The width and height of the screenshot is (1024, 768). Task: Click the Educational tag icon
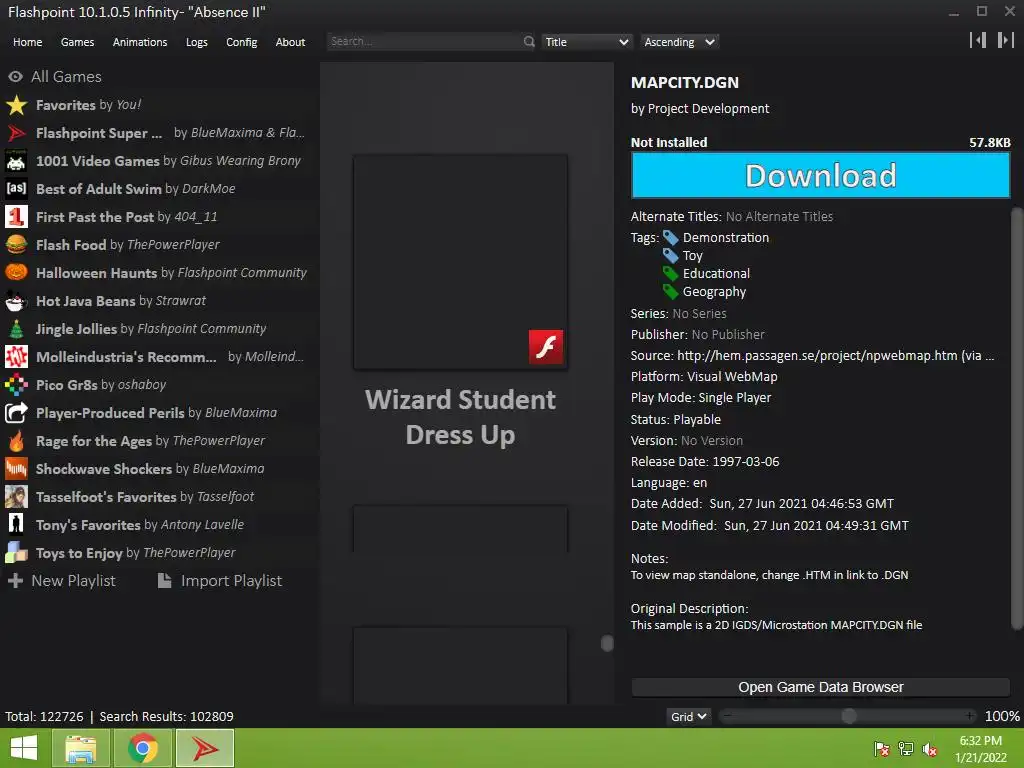click(x=671, y=274)
